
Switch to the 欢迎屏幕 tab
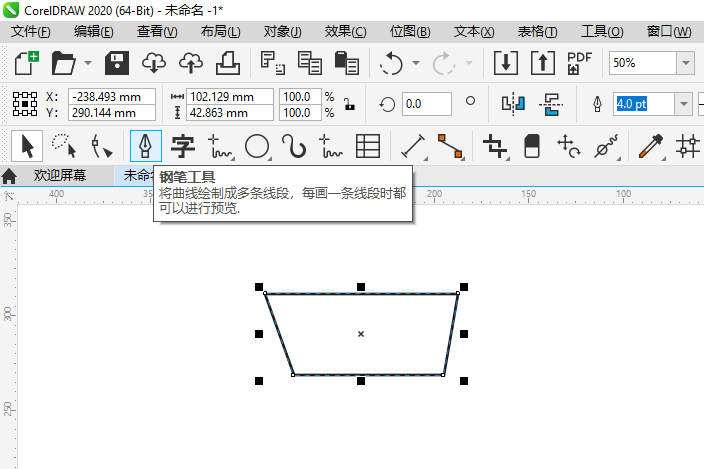[59, 175]
